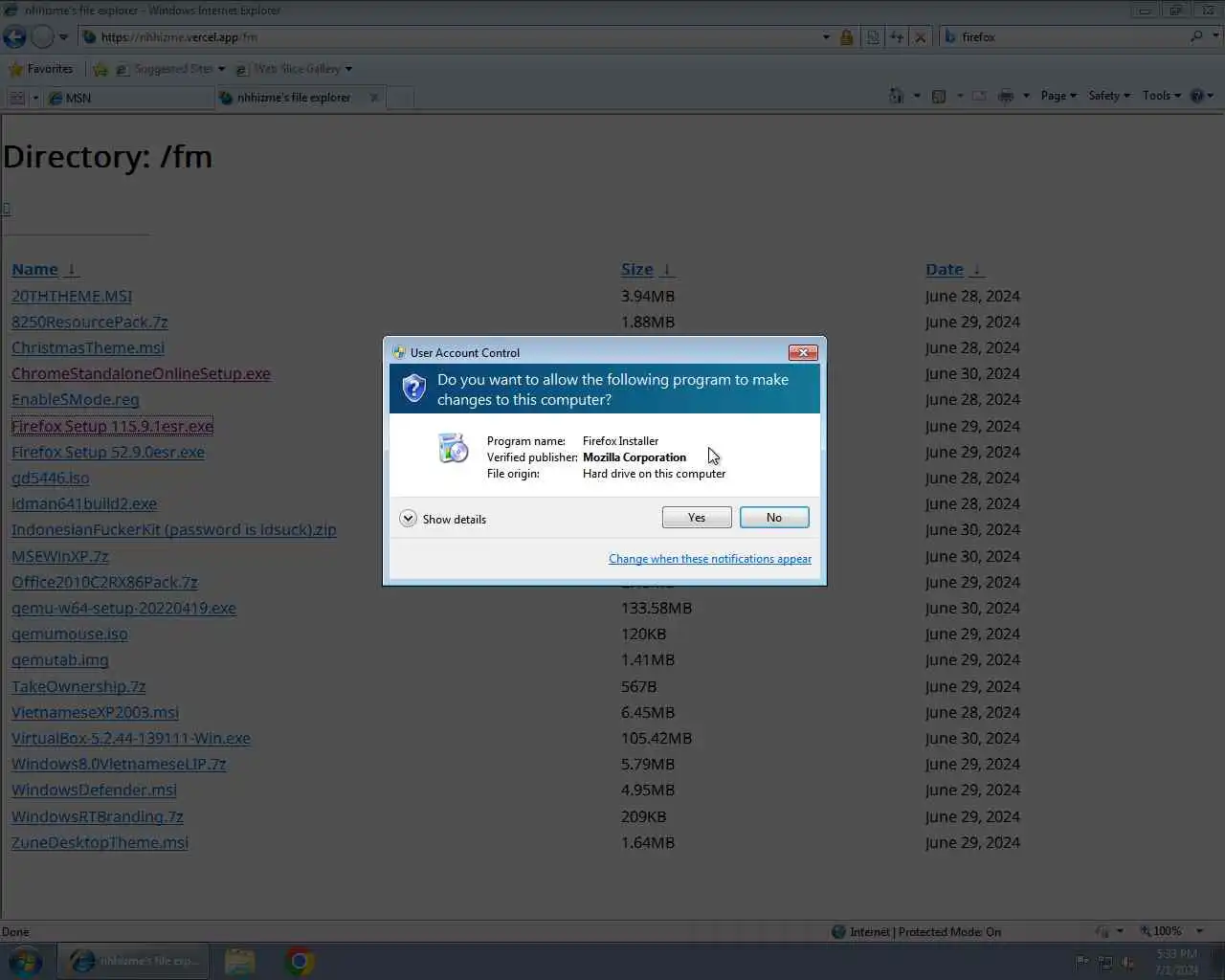
Task: Open the WindowsDefender.msi link
Action: [94, 791]
